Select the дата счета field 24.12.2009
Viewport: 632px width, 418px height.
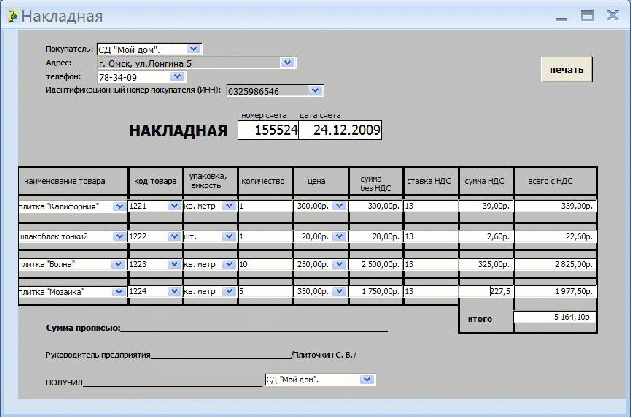point(340,131)
